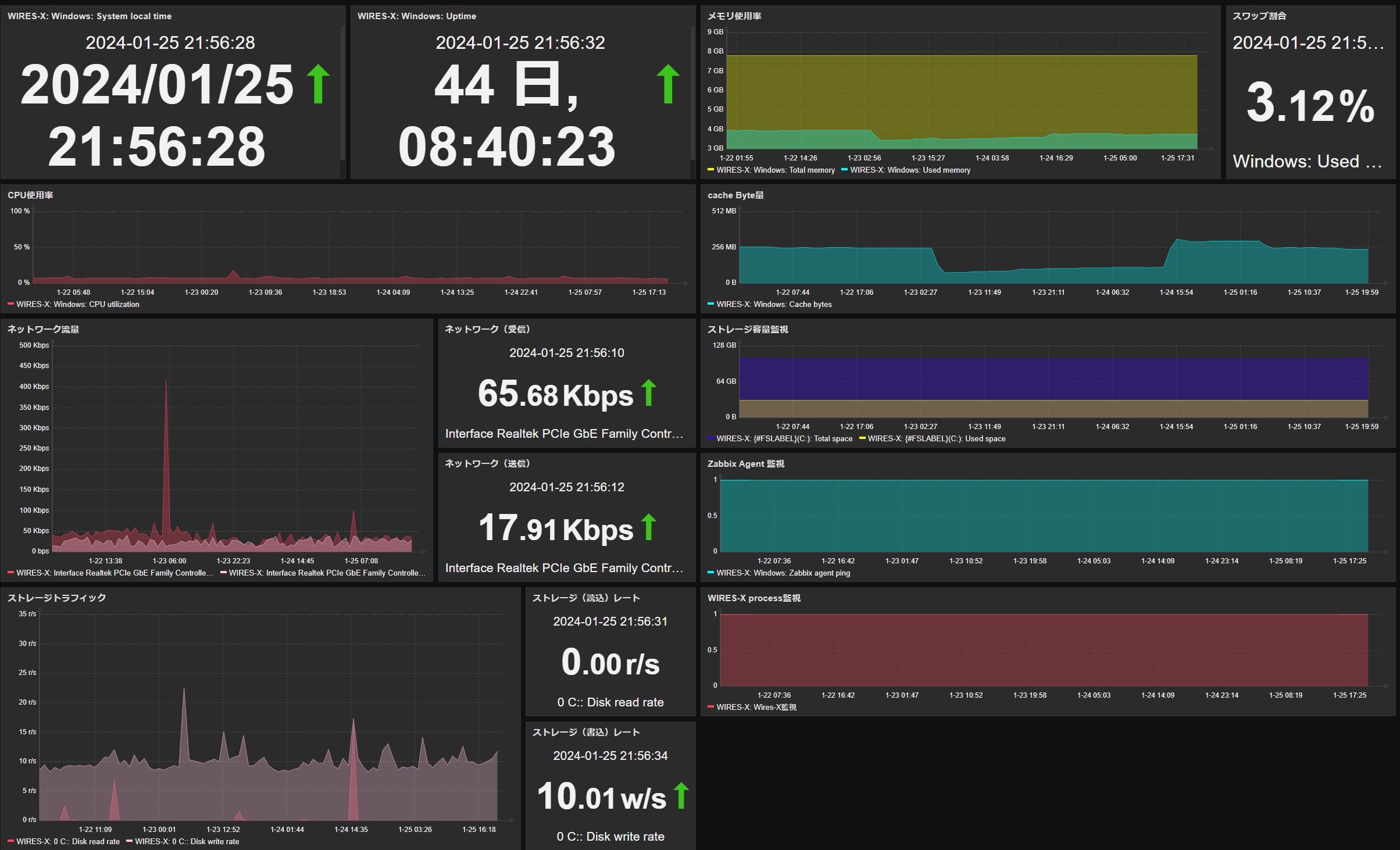Viewport: 1400px width, 850px height.
Task: Open the CPU使用率 widget header
Action: [30, 195]
